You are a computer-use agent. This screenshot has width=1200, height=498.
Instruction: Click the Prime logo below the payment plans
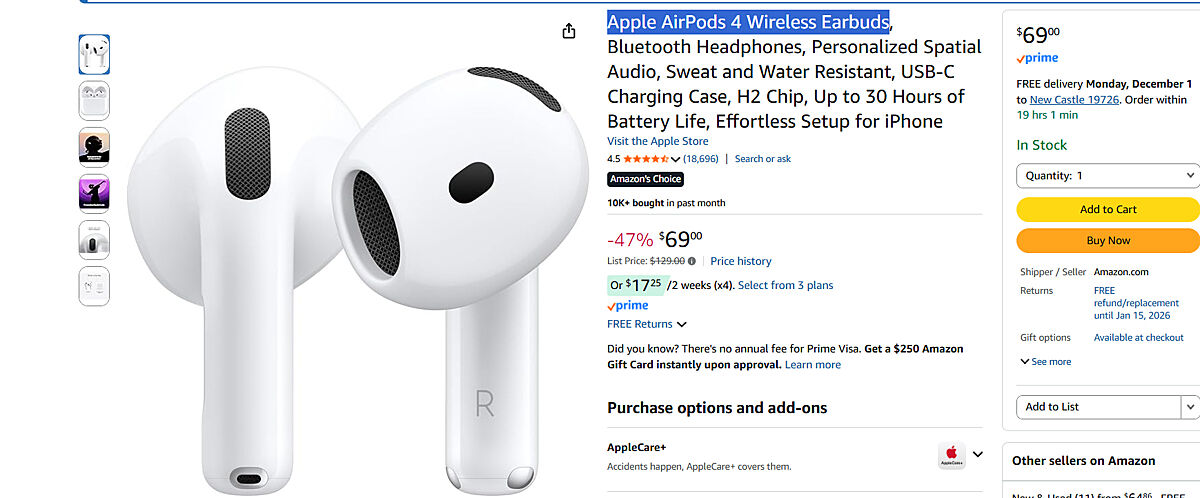point(628,305)
